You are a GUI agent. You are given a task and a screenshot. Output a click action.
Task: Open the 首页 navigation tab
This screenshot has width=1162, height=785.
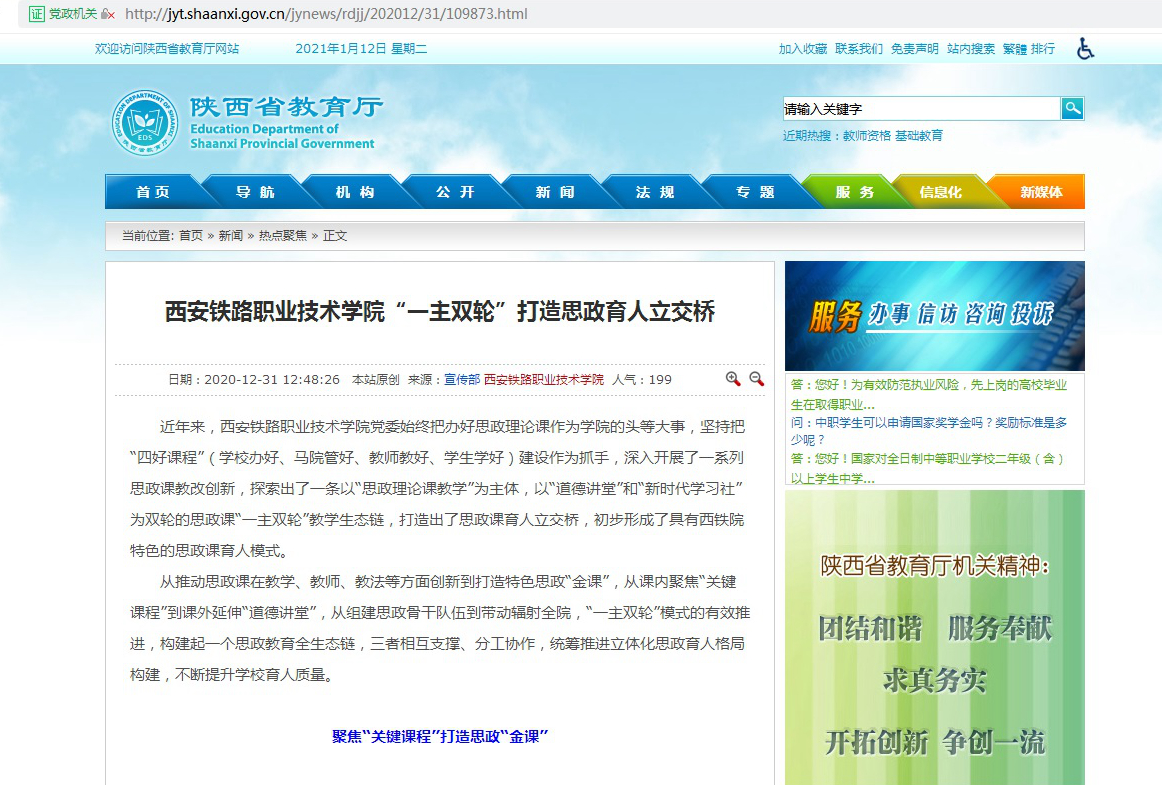point(153,192)
